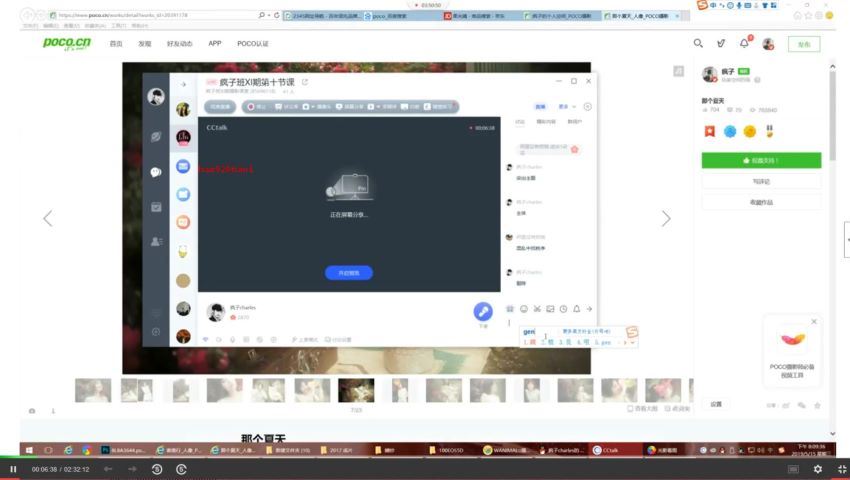Select the first photo thumbnail in strip
Image resolution: width=850 pixels, height=480 pixels.
[93, 391]
